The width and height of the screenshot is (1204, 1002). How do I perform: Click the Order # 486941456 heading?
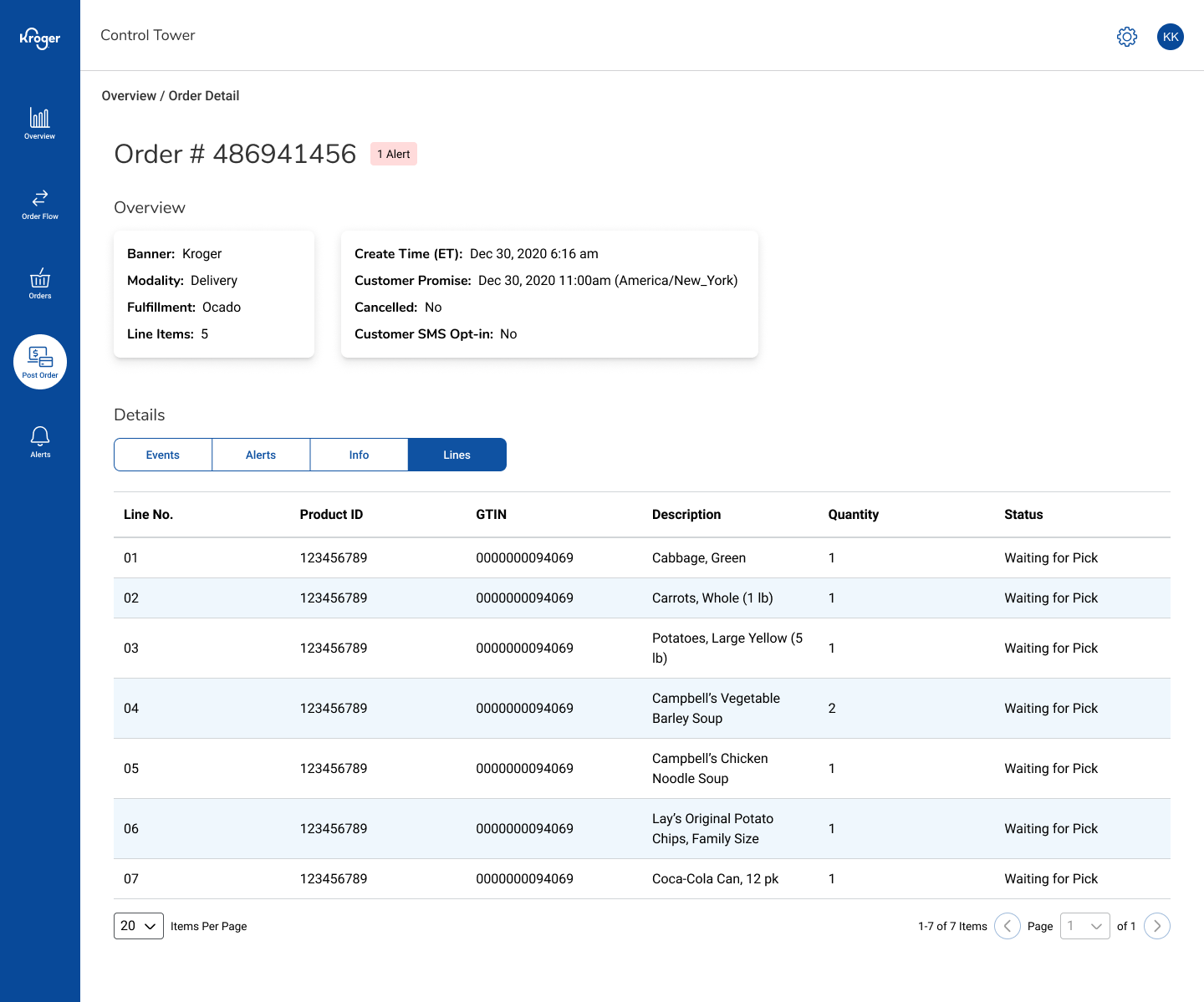235,154
